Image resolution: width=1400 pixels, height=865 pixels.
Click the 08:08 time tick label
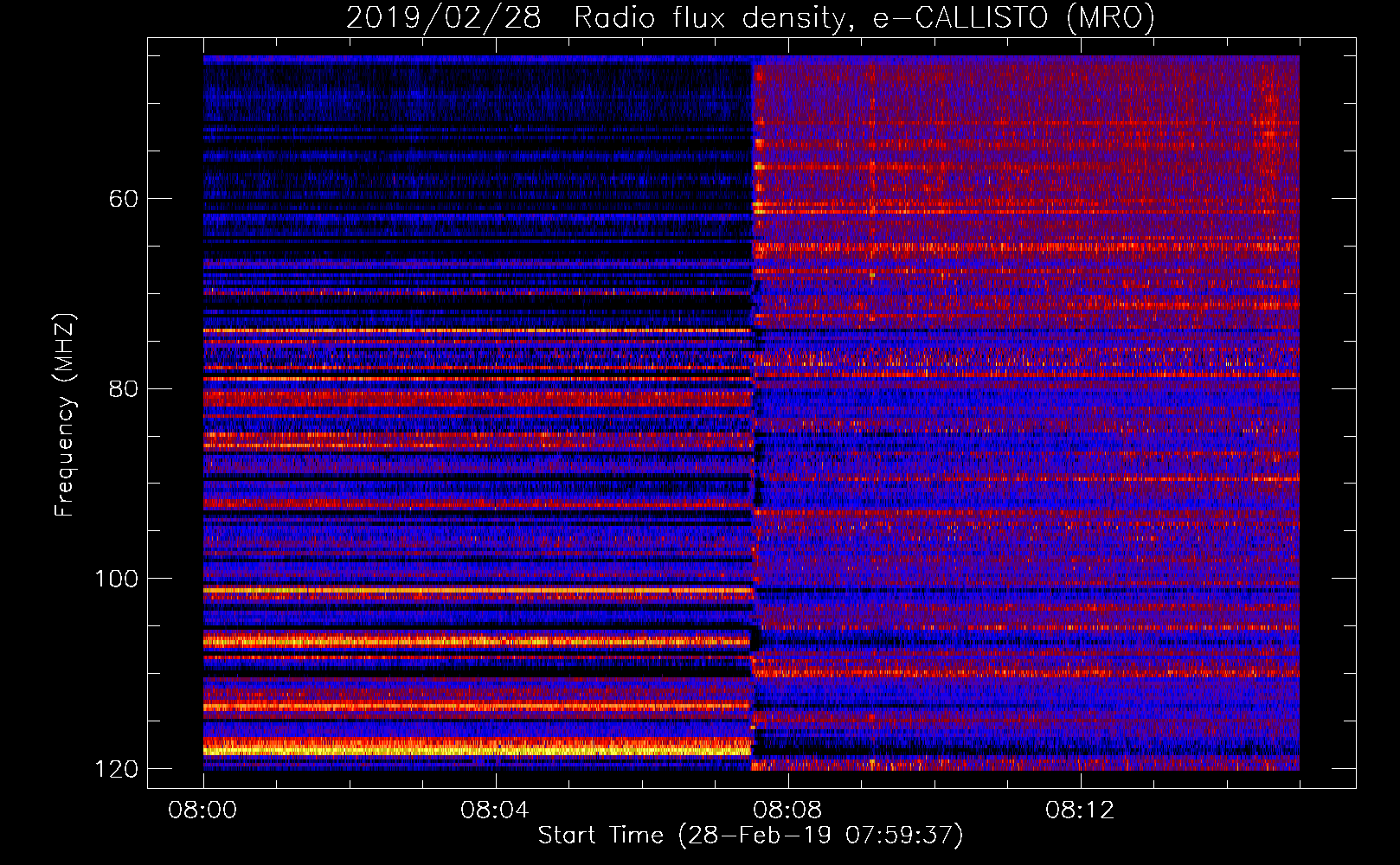787,811
